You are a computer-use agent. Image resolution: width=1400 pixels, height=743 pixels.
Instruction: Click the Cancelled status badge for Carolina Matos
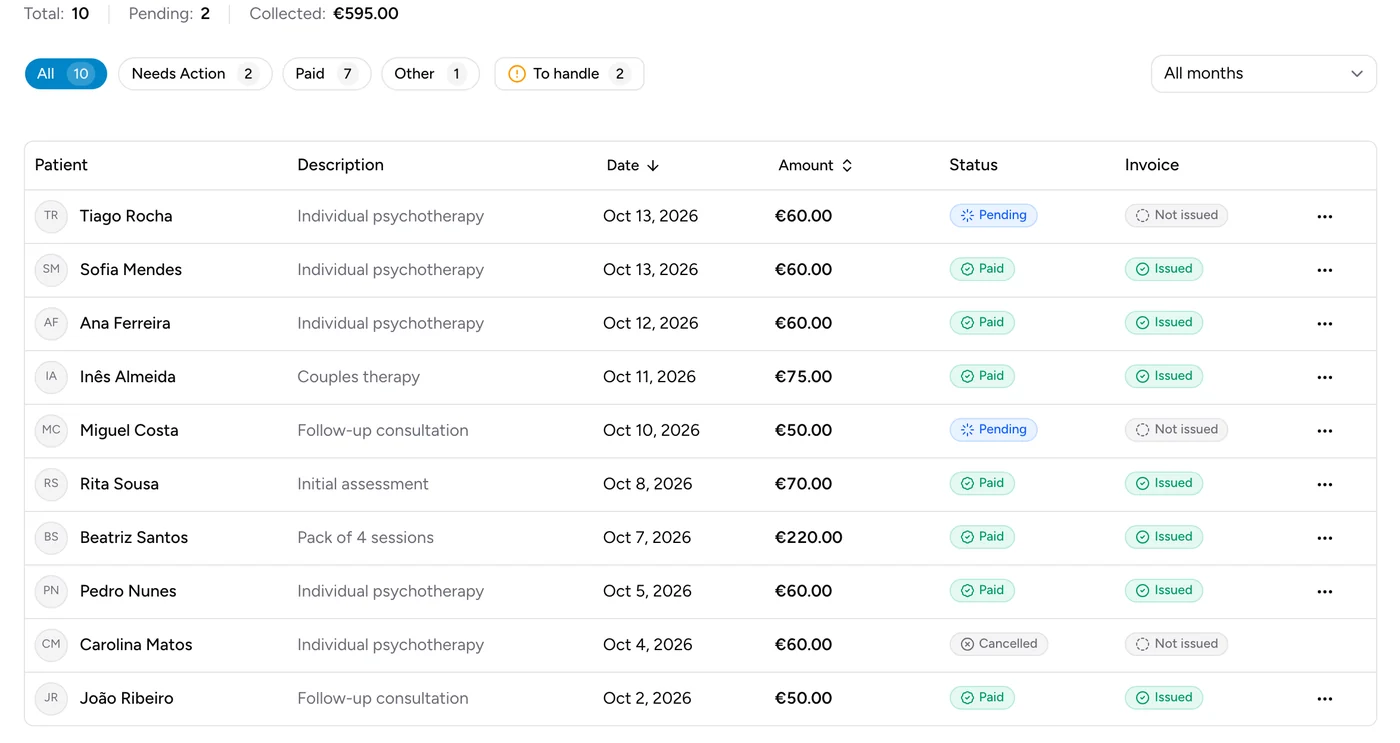tap(998, 644)
